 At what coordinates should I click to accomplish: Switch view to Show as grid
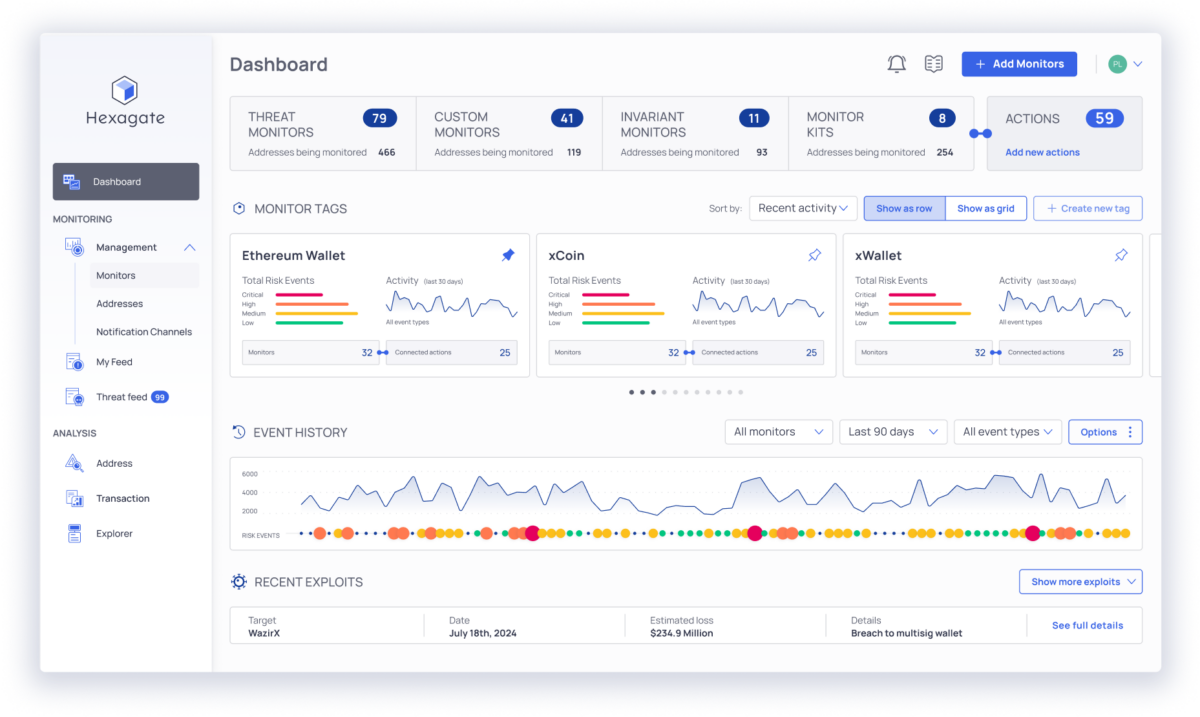(x=986, y=208)
